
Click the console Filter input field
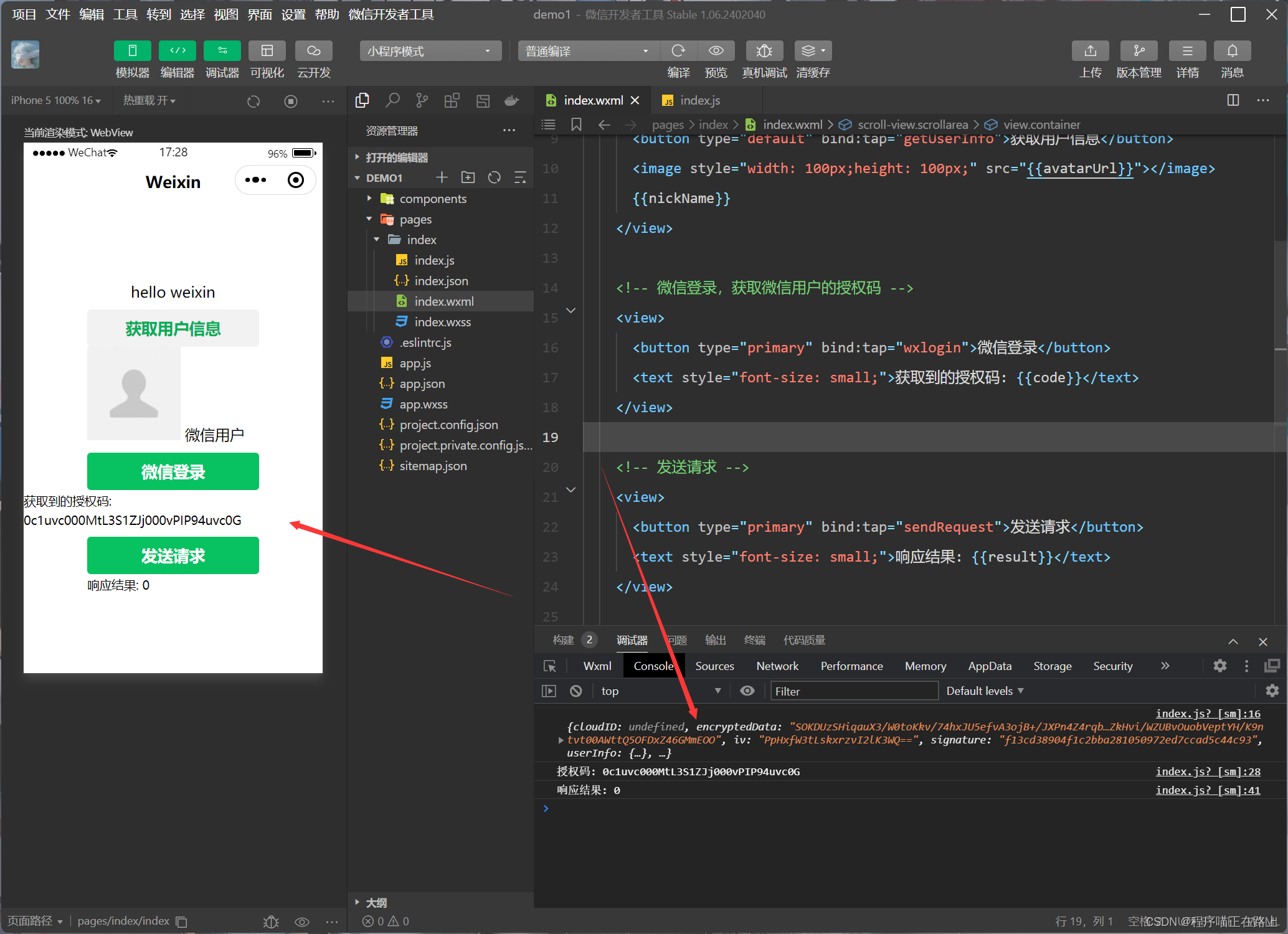[853, 691]
